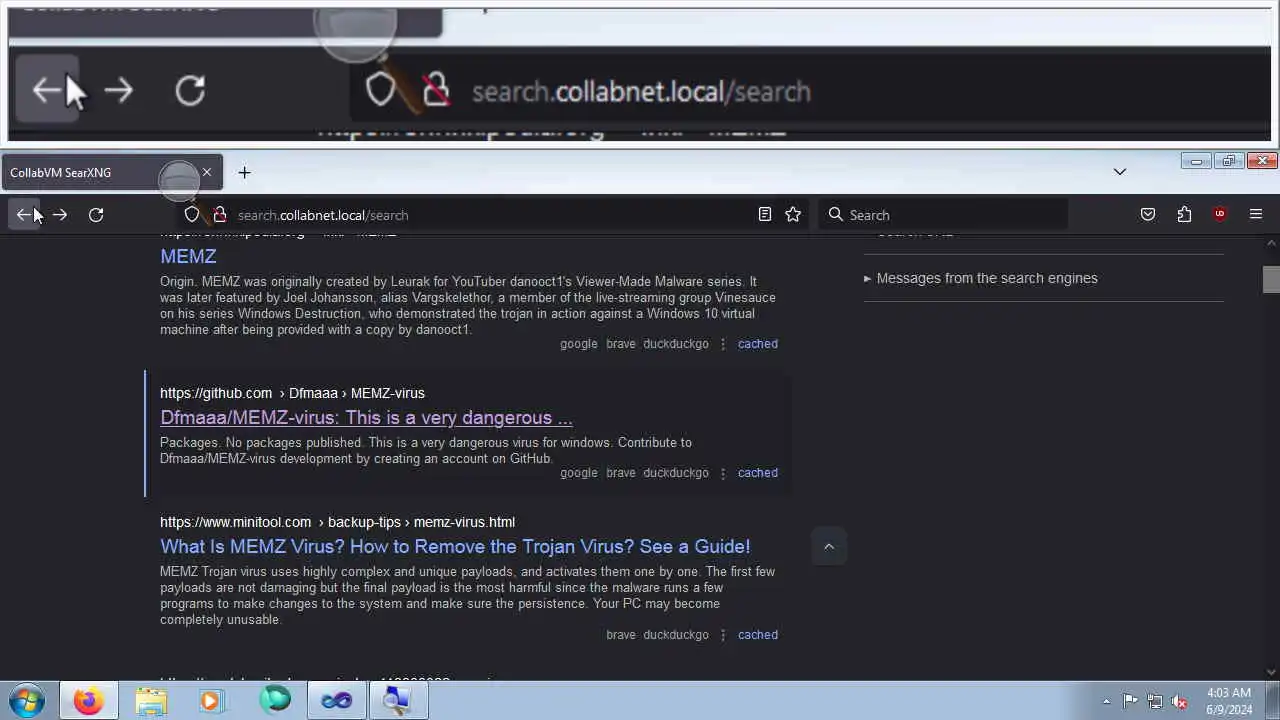This screenshot has height=720, width=1280.
Task: Click the scrollbar down arrow
Action: tap(1271, 672)
